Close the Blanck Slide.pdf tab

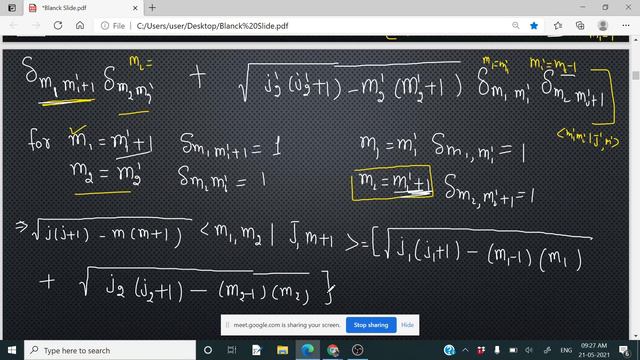(x=135, y=8)
